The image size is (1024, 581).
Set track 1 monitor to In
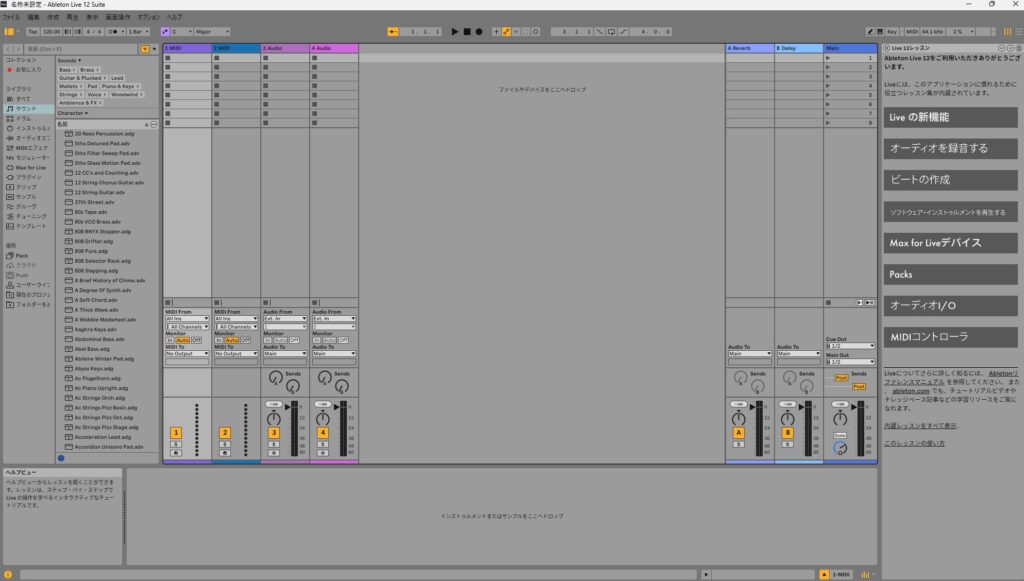(170, 340)
